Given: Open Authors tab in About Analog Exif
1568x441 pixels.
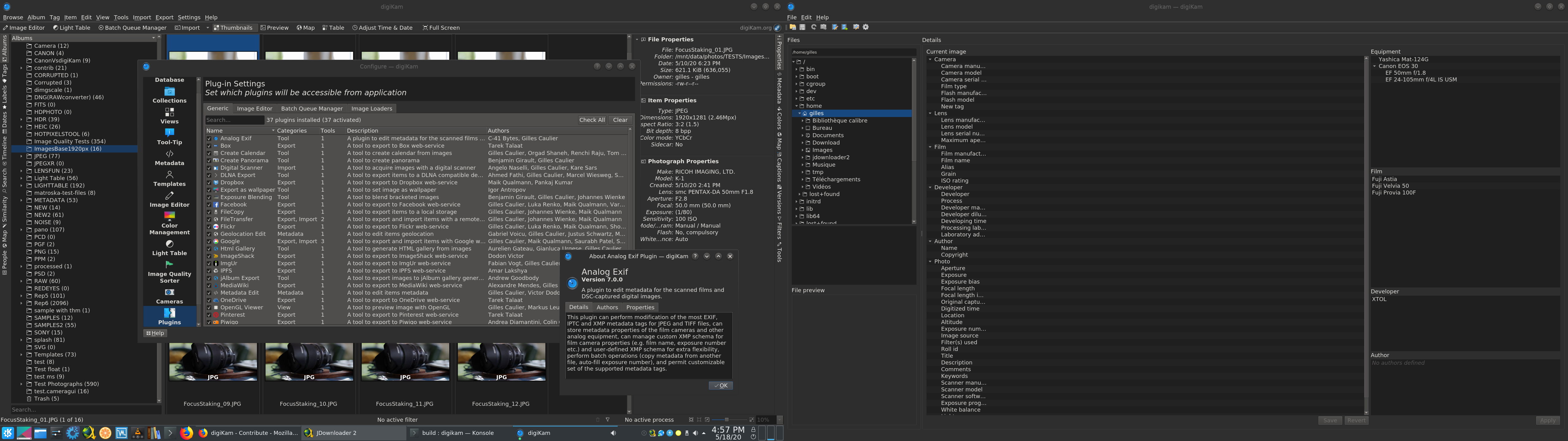Looking at the screenshot, I should point(607,307).
